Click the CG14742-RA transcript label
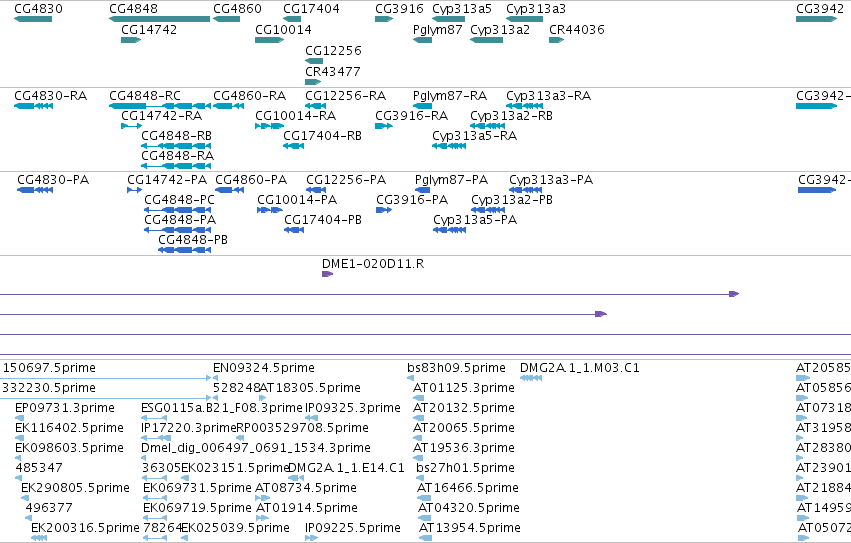Image resolution: width=851 pixels, height=543 pixels. coord(162,116)
